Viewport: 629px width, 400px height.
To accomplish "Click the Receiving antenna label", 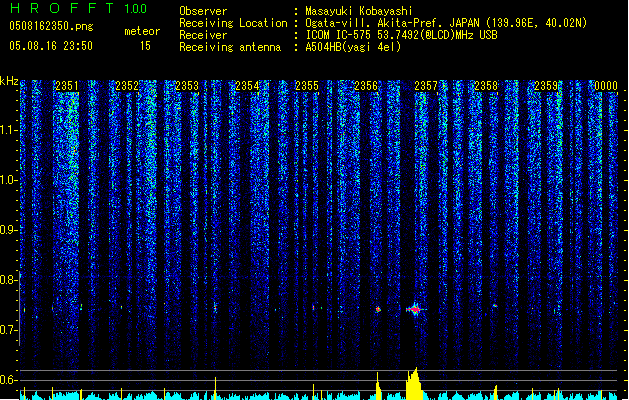I will 230,47.
